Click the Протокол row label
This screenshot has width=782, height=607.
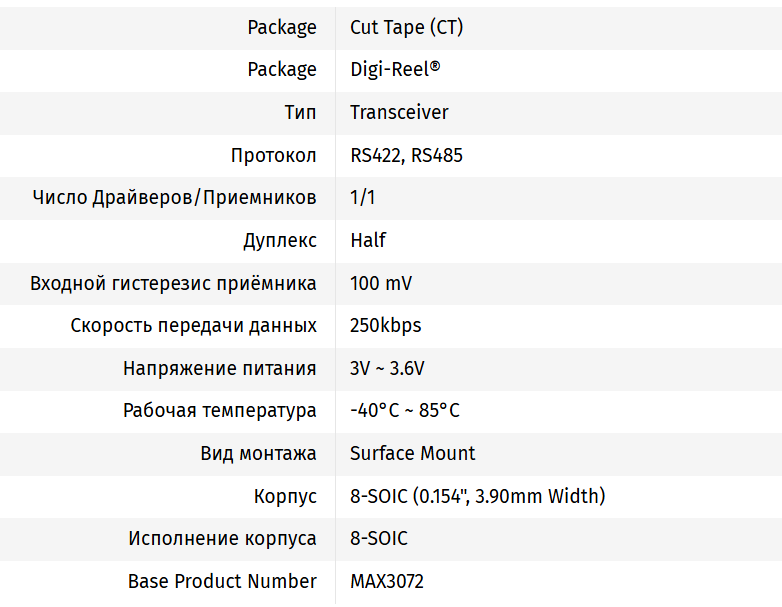tap(273, 155)
